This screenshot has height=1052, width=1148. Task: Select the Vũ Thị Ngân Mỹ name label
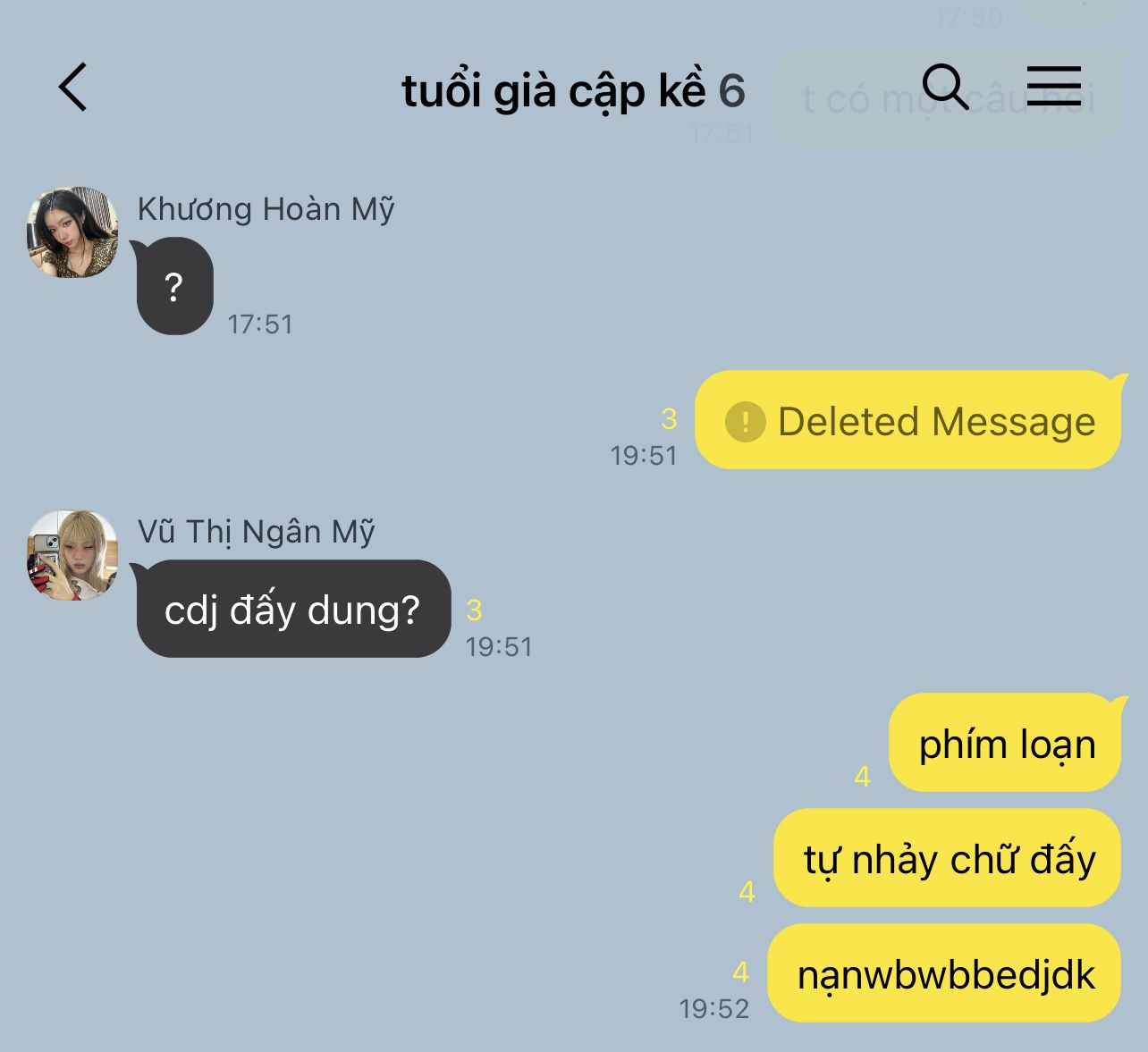pyautogui.click(x=256, y=532)
